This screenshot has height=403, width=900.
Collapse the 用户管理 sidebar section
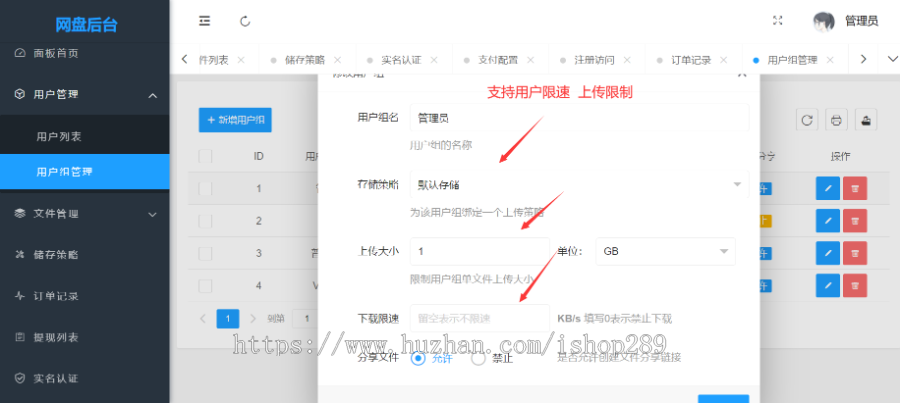[84, 95]
